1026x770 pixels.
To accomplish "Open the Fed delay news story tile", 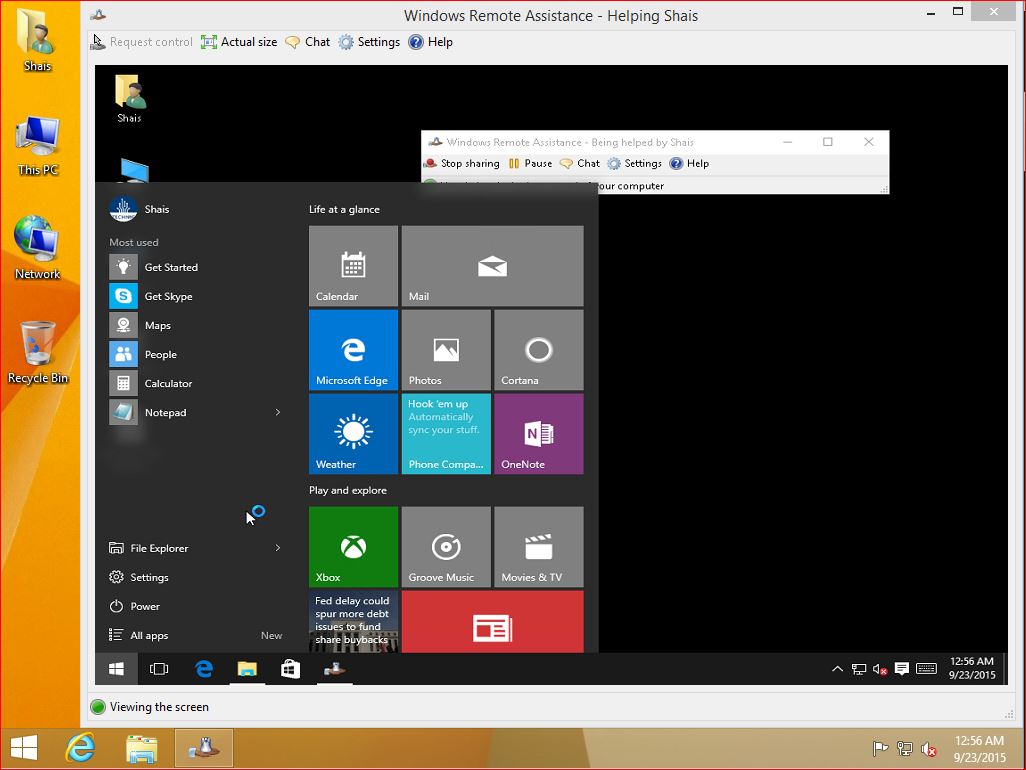I will [353, 621].
